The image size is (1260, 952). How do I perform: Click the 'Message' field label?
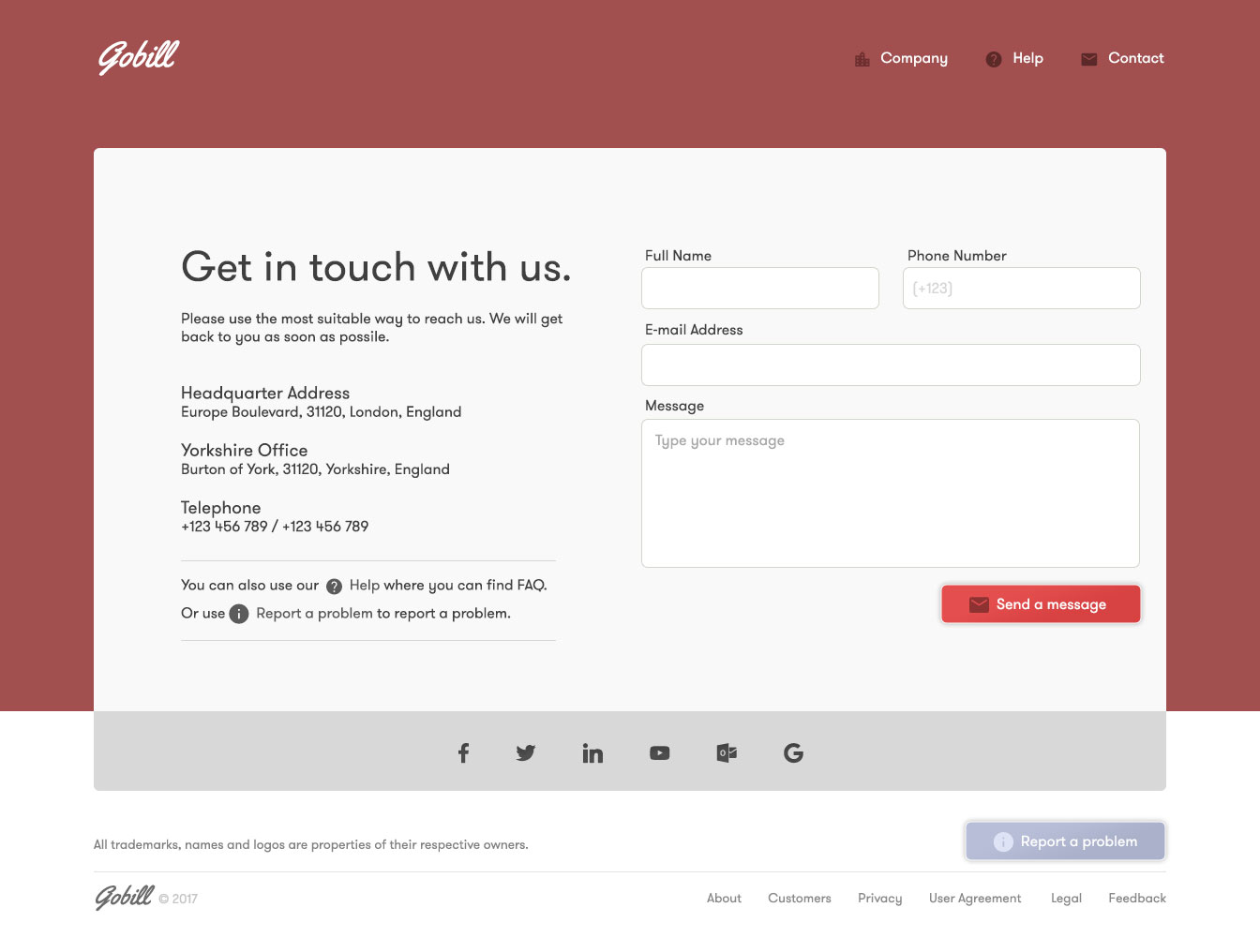pyautogui.click(x=674, y=406)
